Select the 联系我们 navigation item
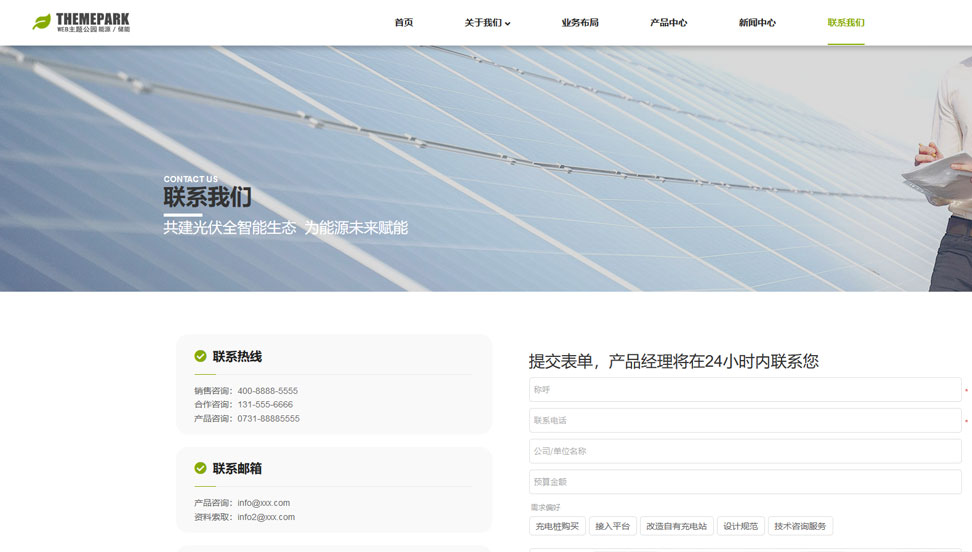 point(846,22)
